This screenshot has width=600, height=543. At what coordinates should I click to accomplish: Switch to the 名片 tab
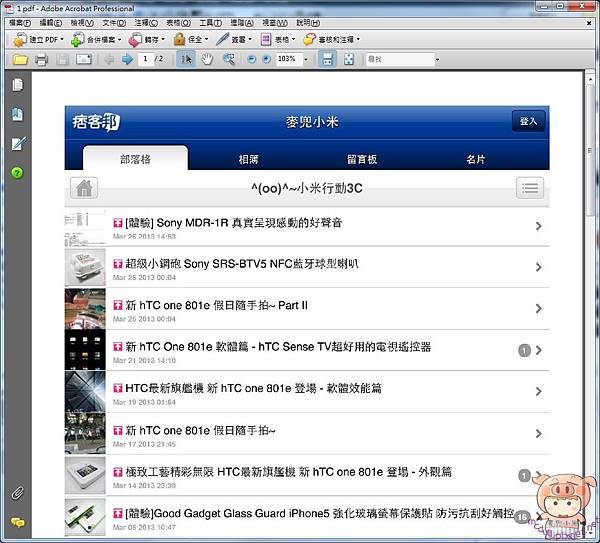pos(476,159)
